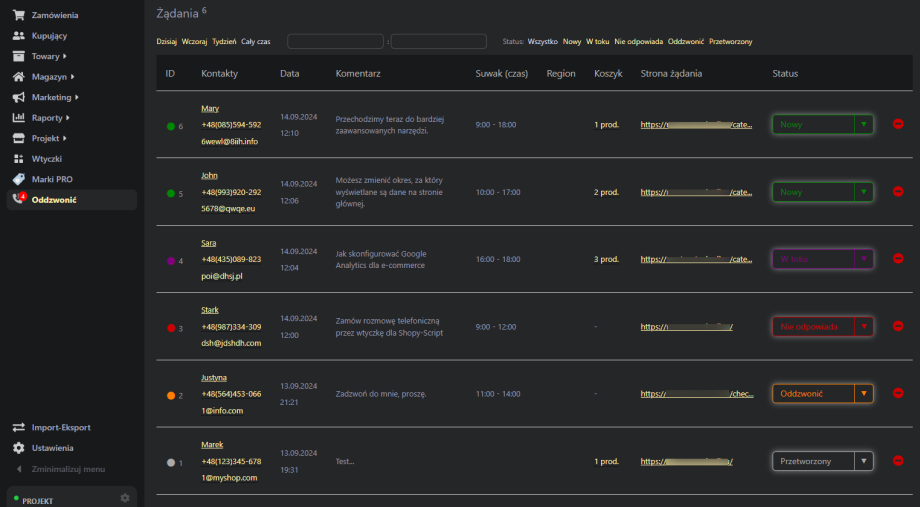Delete Mary's request with red icon
This screenshot has height=507, width=920.
point(897,124)
